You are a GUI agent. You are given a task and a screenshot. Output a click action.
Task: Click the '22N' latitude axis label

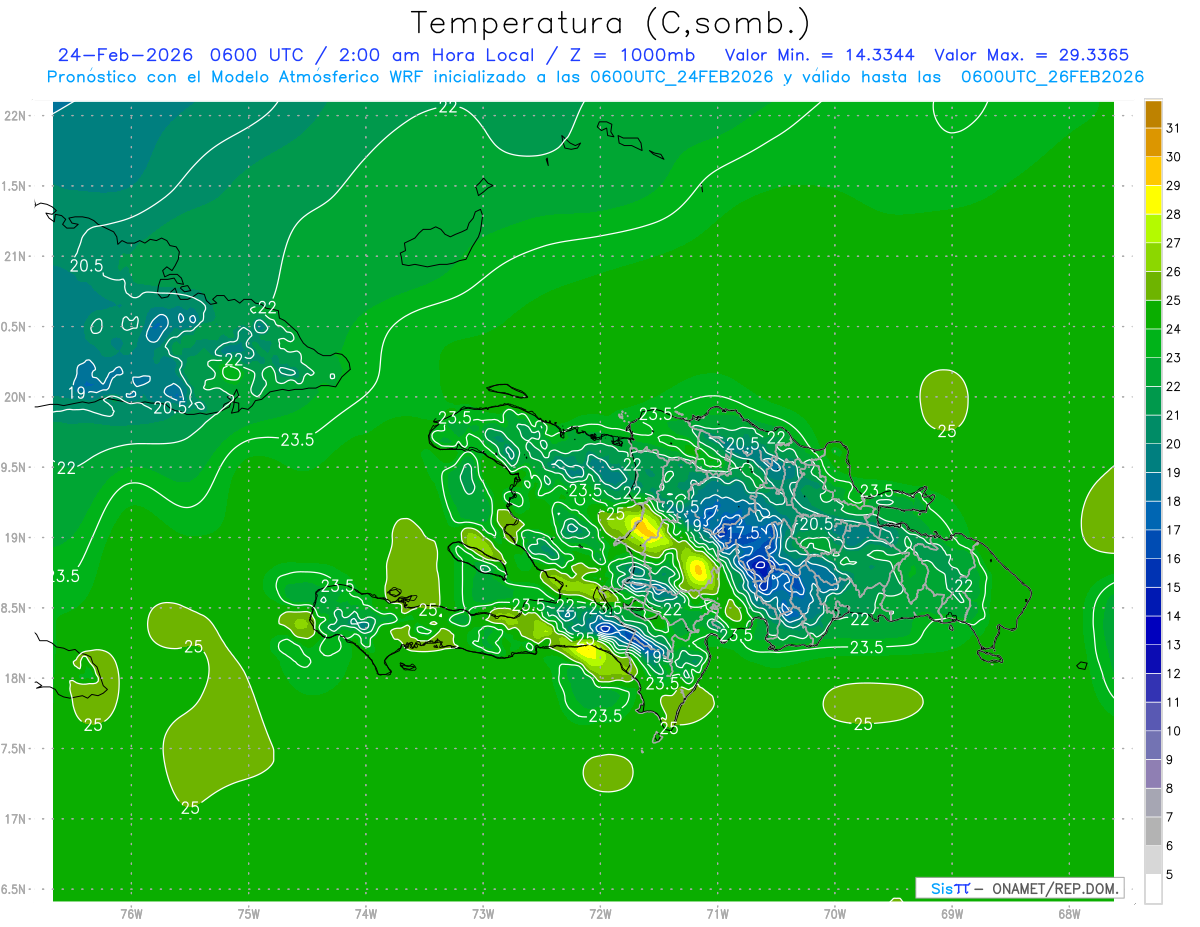[x=15, y=116]
